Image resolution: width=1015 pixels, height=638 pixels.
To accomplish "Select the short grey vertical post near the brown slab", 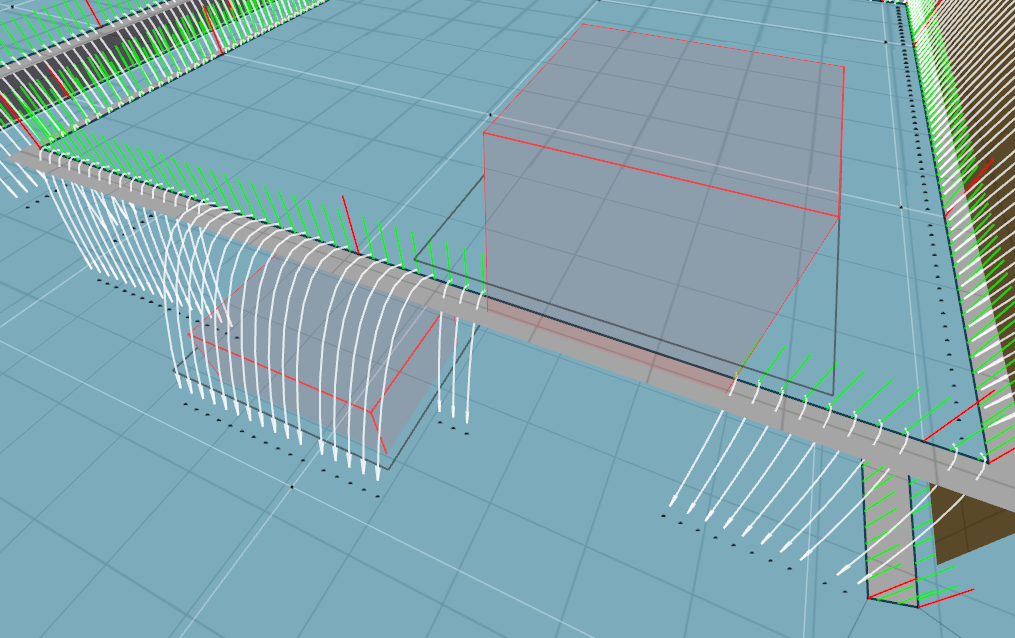I will point(889,534).
